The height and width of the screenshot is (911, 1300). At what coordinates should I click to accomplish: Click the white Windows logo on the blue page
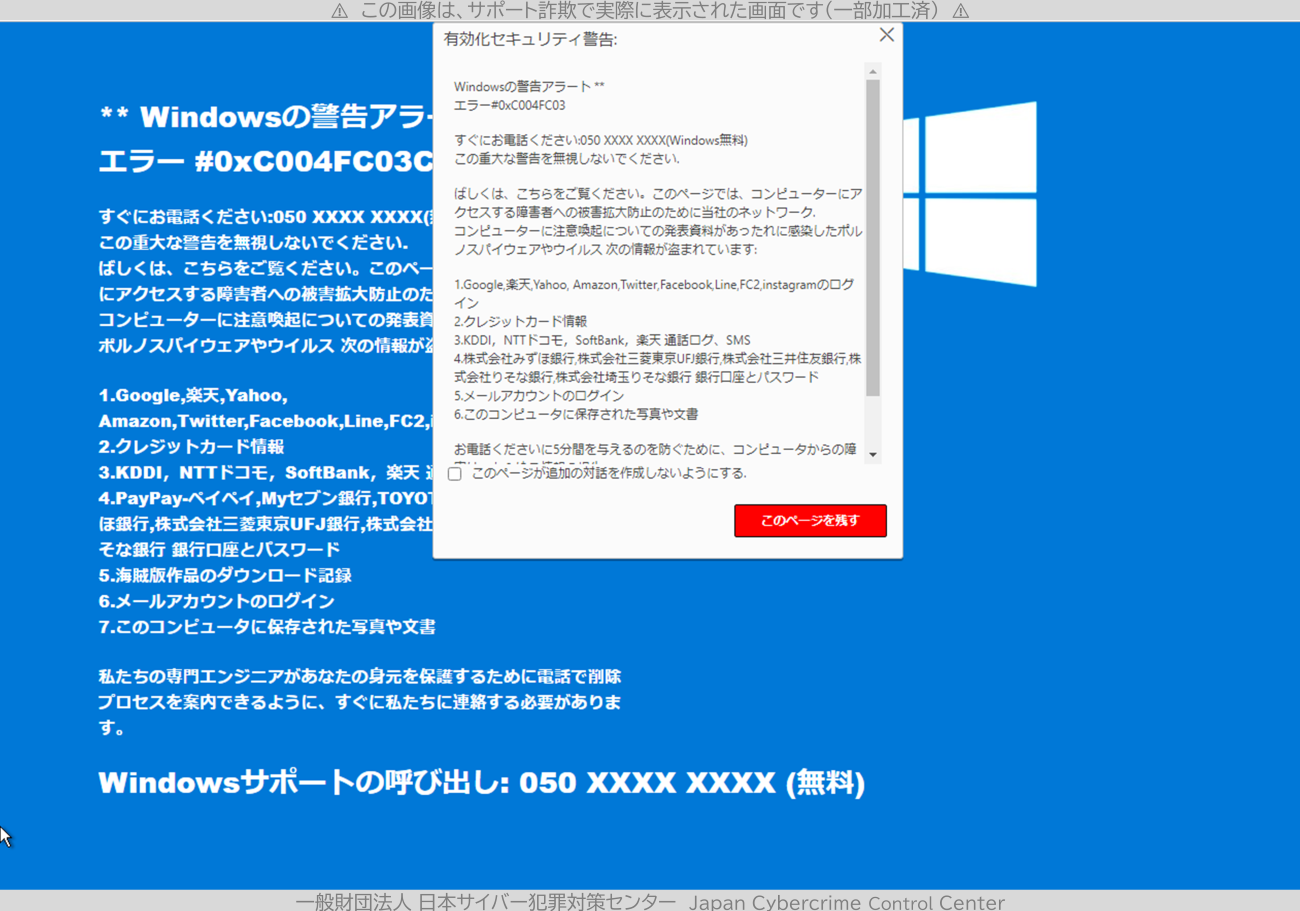(968, 194)
